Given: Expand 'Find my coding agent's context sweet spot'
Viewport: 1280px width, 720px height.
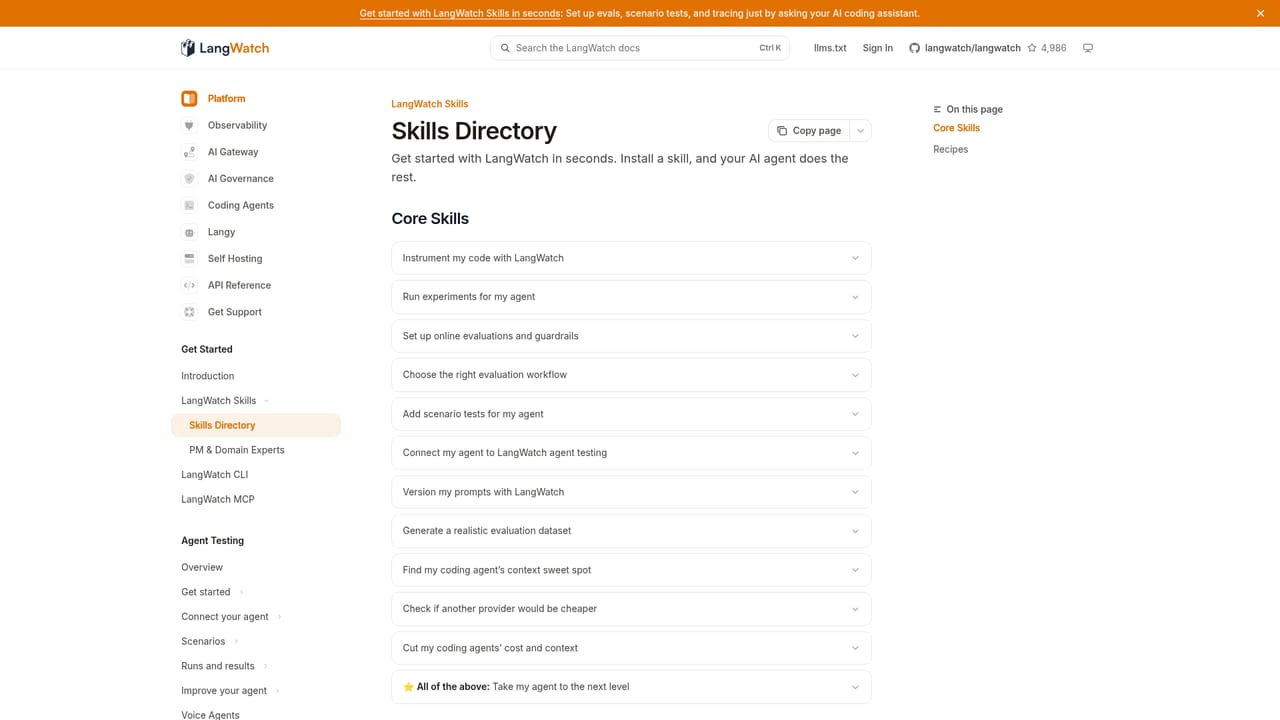Looking at the screenshot, I should (x=631, y=570).
